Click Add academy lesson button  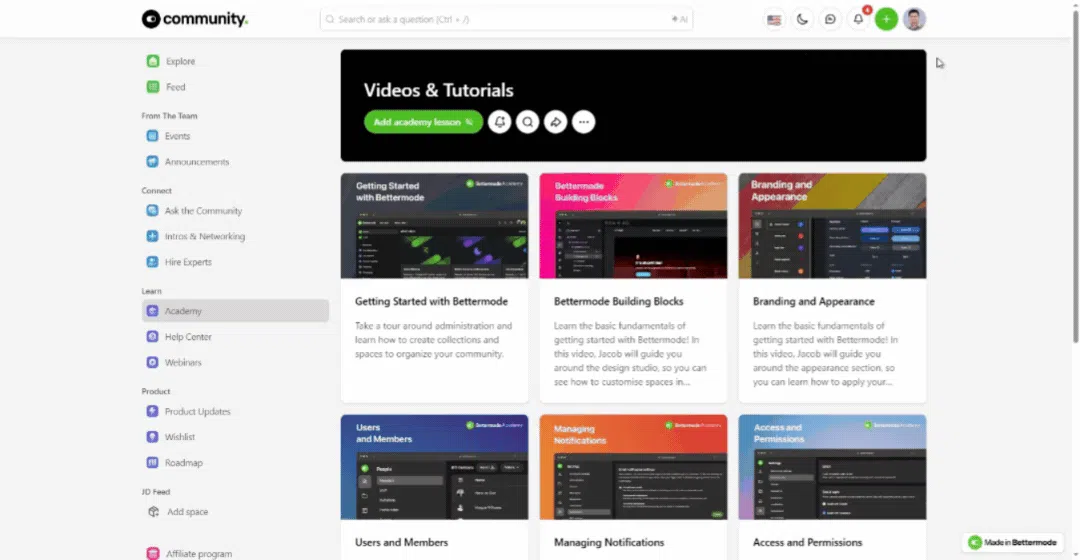[424, 122]
